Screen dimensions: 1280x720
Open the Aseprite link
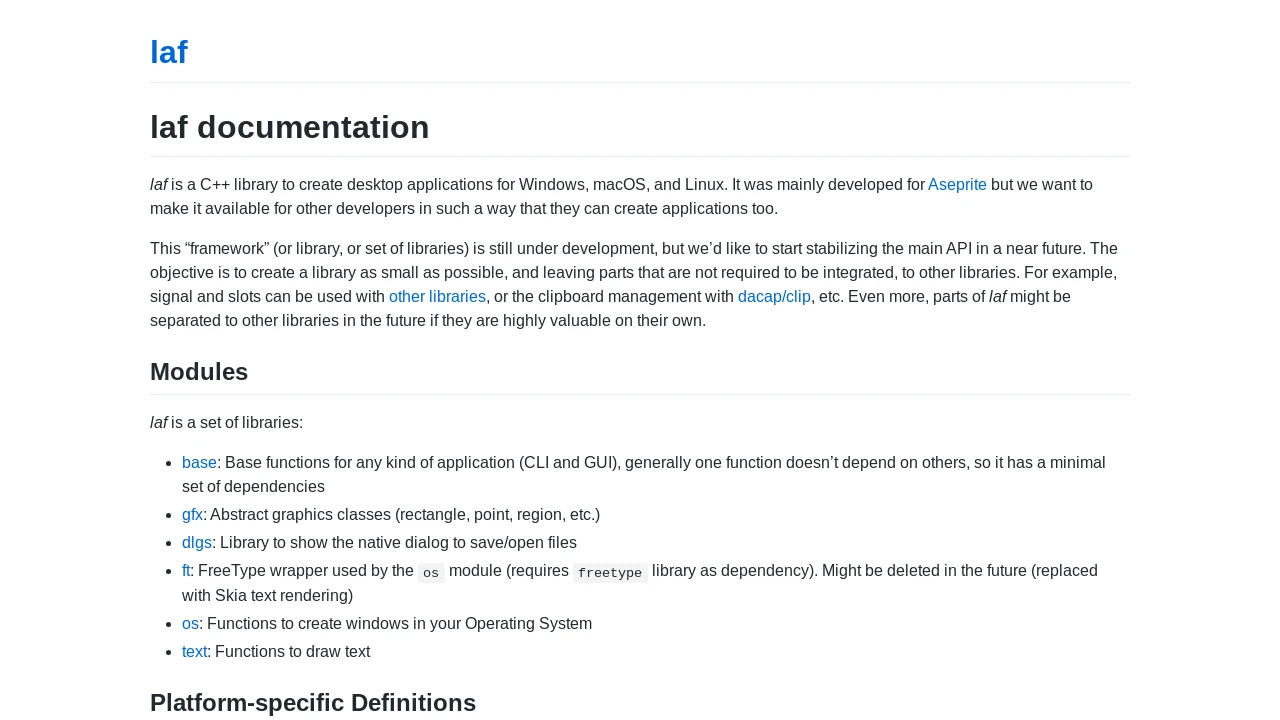[x=957, y=185]
